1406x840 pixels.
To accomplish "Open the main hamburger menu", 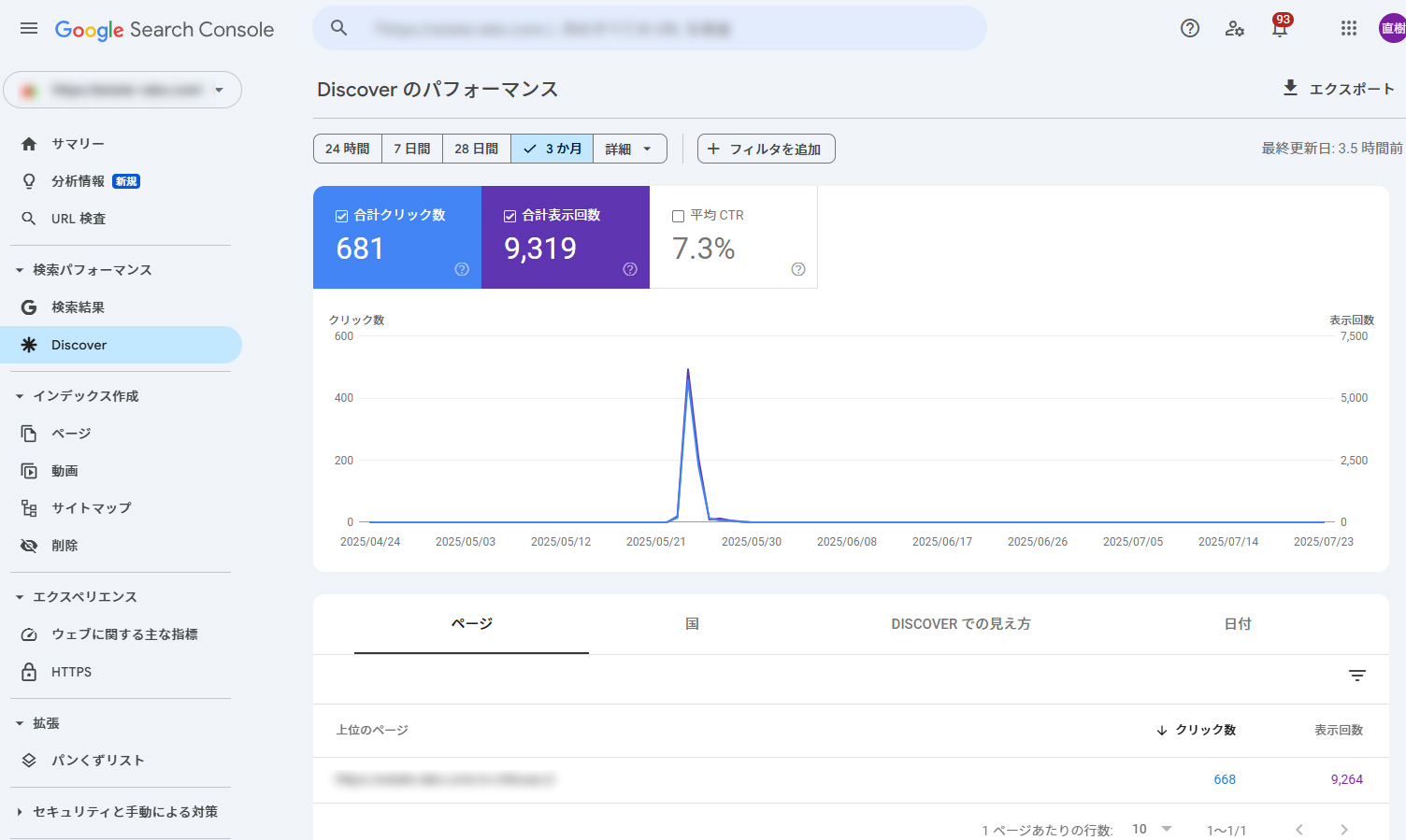I will pyautogui.click(x=29, y=29).
